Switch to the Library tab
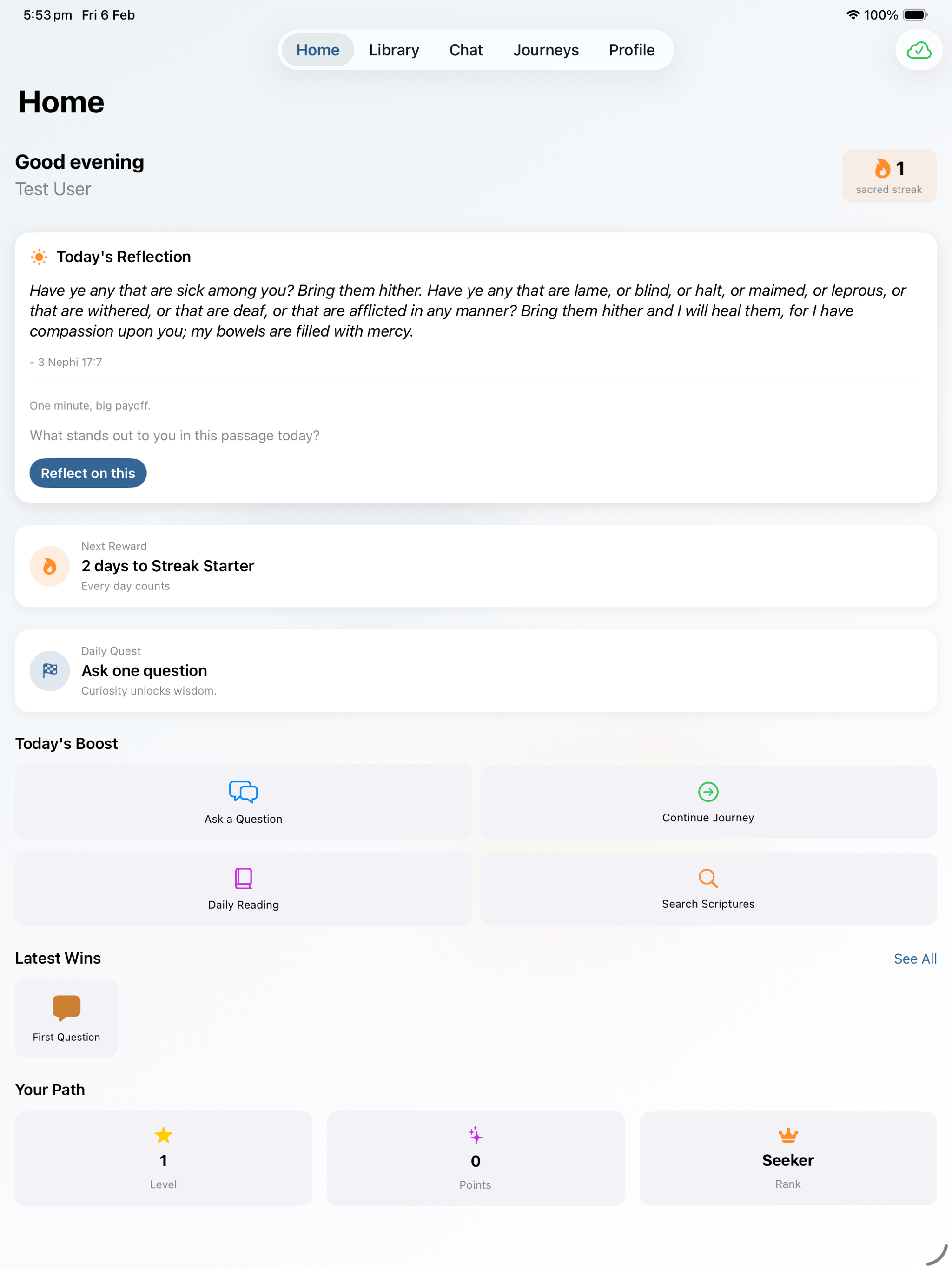 coord(394,50)
